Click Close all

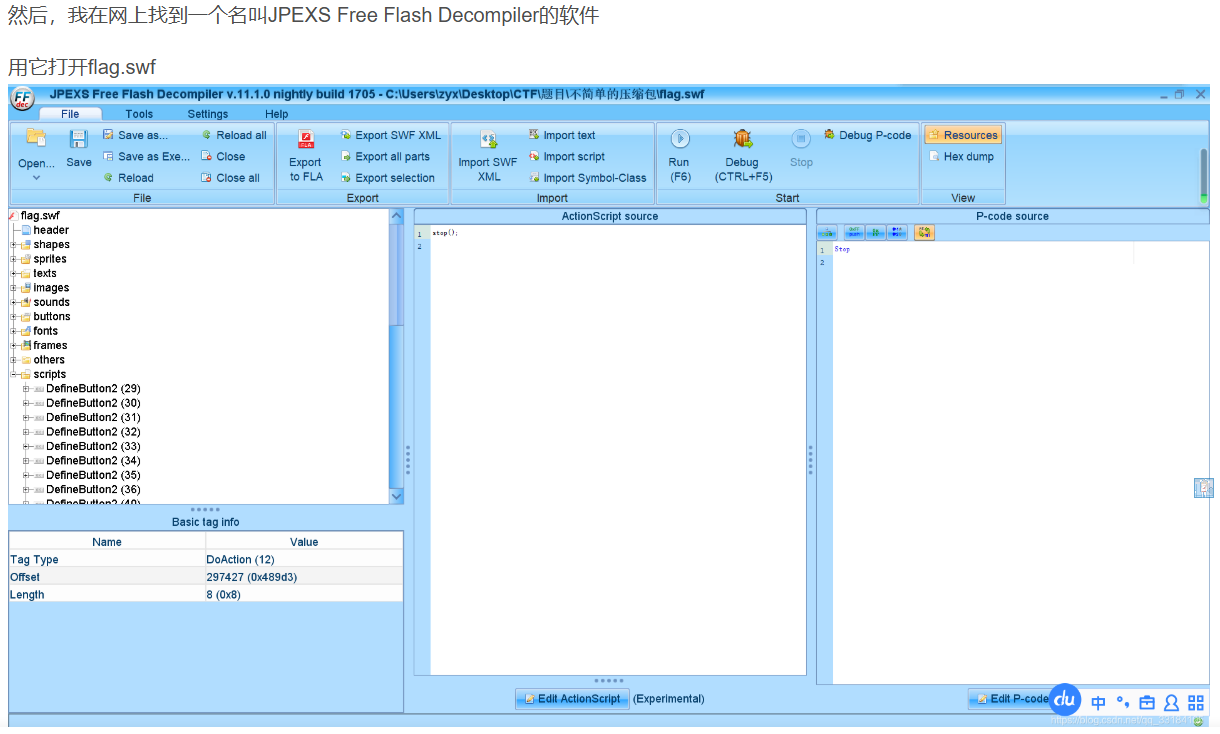coord(230,178)
